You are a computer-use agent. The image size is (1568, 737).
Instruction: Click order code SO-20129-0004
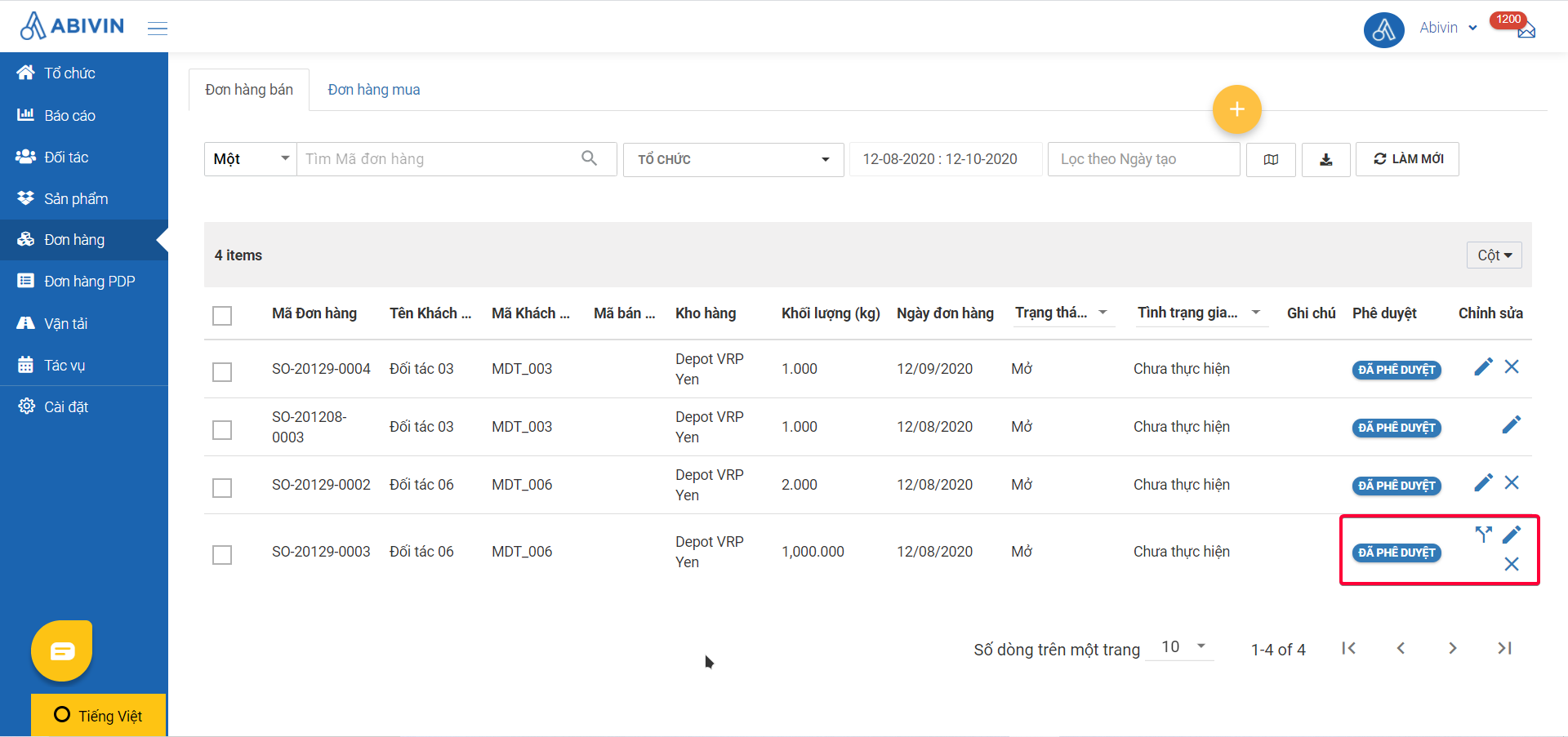pyautogui.click(x=321, y=369)
